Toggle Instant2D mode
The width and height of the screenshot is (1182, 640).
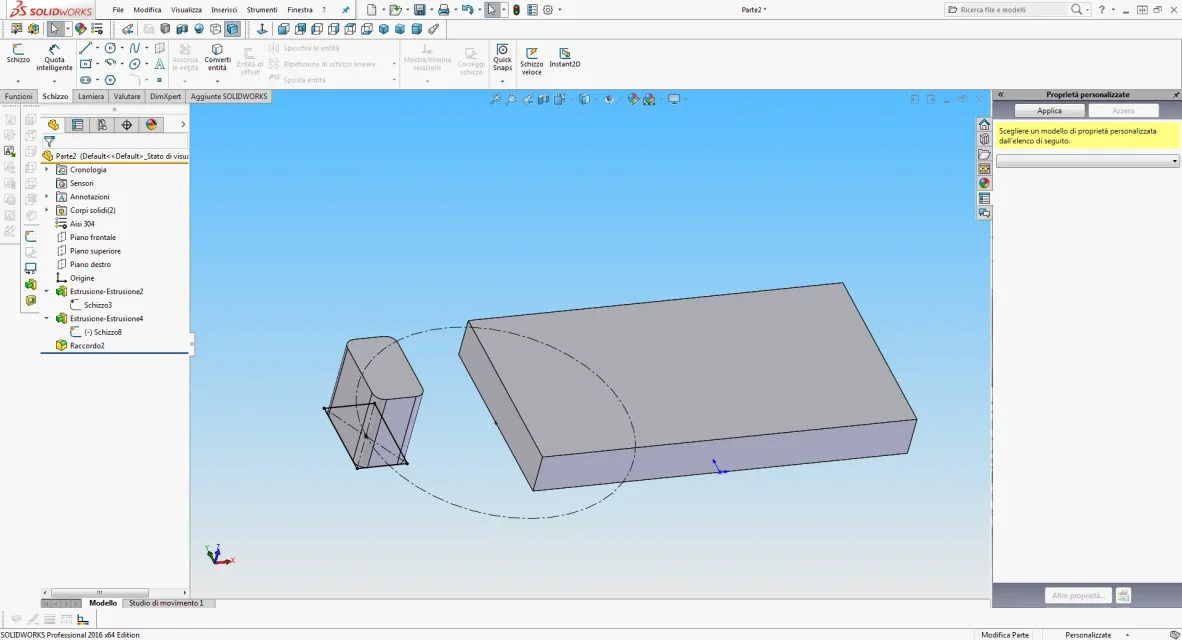point(565,57)
